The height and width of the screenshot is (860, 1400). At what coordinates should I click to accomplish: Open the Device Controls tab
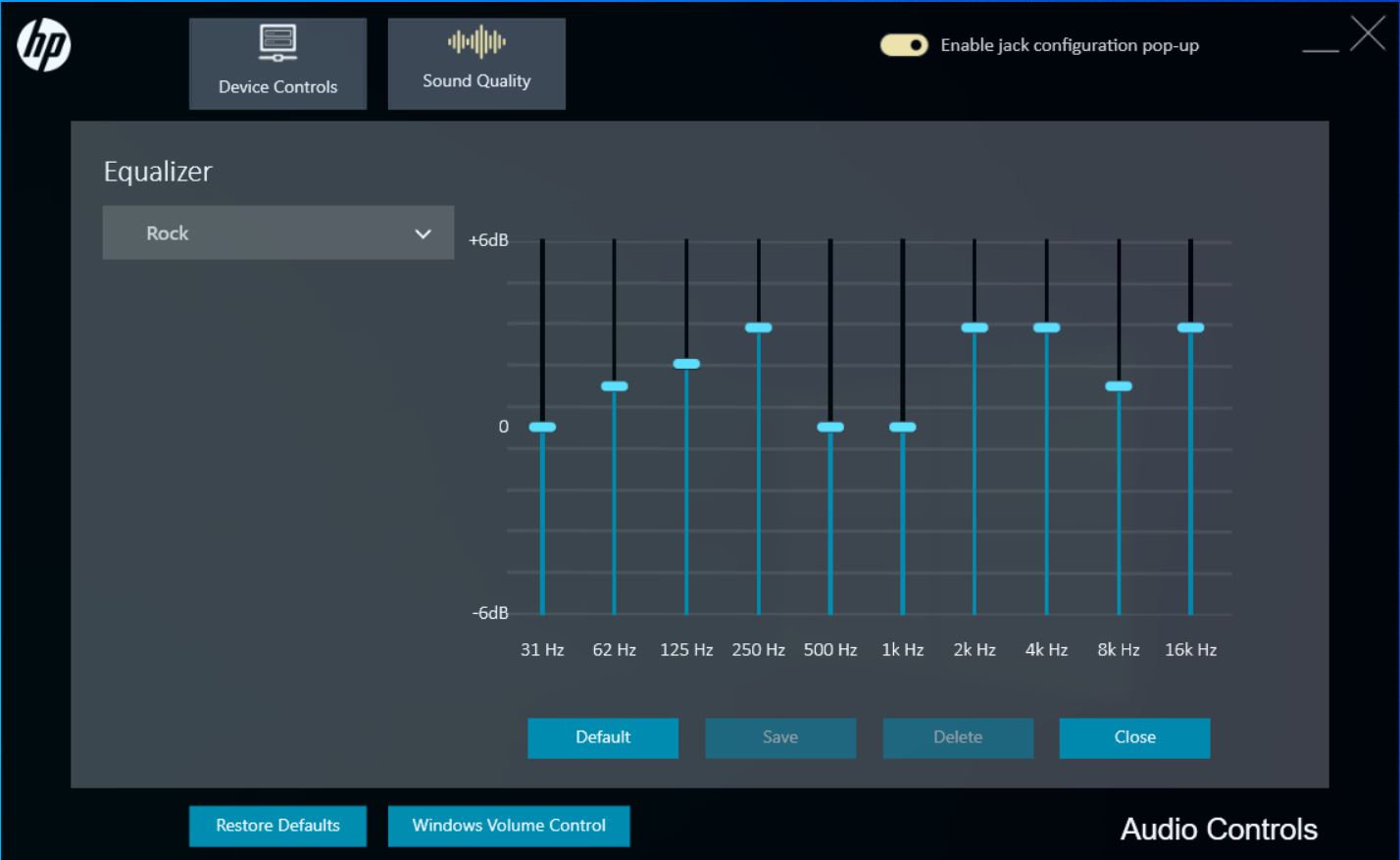(277, 64)
